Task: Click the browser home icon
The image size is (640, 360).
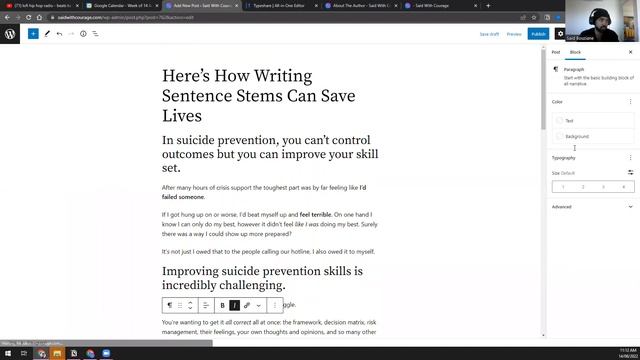Action: click(39, 18)
